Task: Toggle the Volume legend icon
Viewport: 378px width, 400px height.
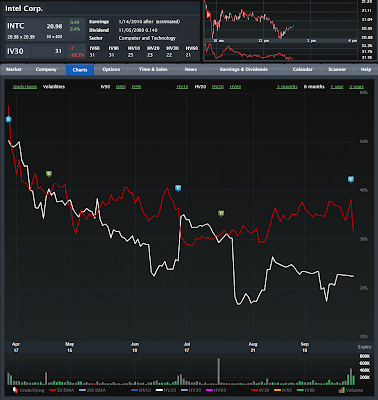Action: [x=341, y=390]
